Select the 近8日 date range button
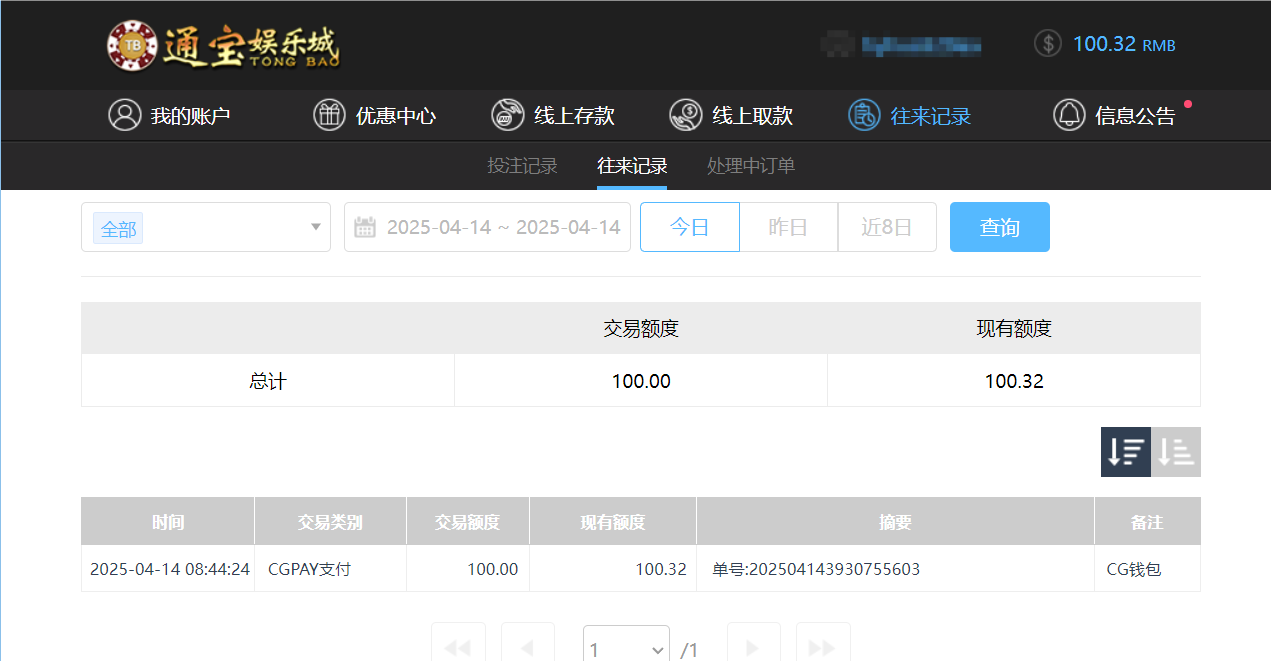 tap(887, 227)
